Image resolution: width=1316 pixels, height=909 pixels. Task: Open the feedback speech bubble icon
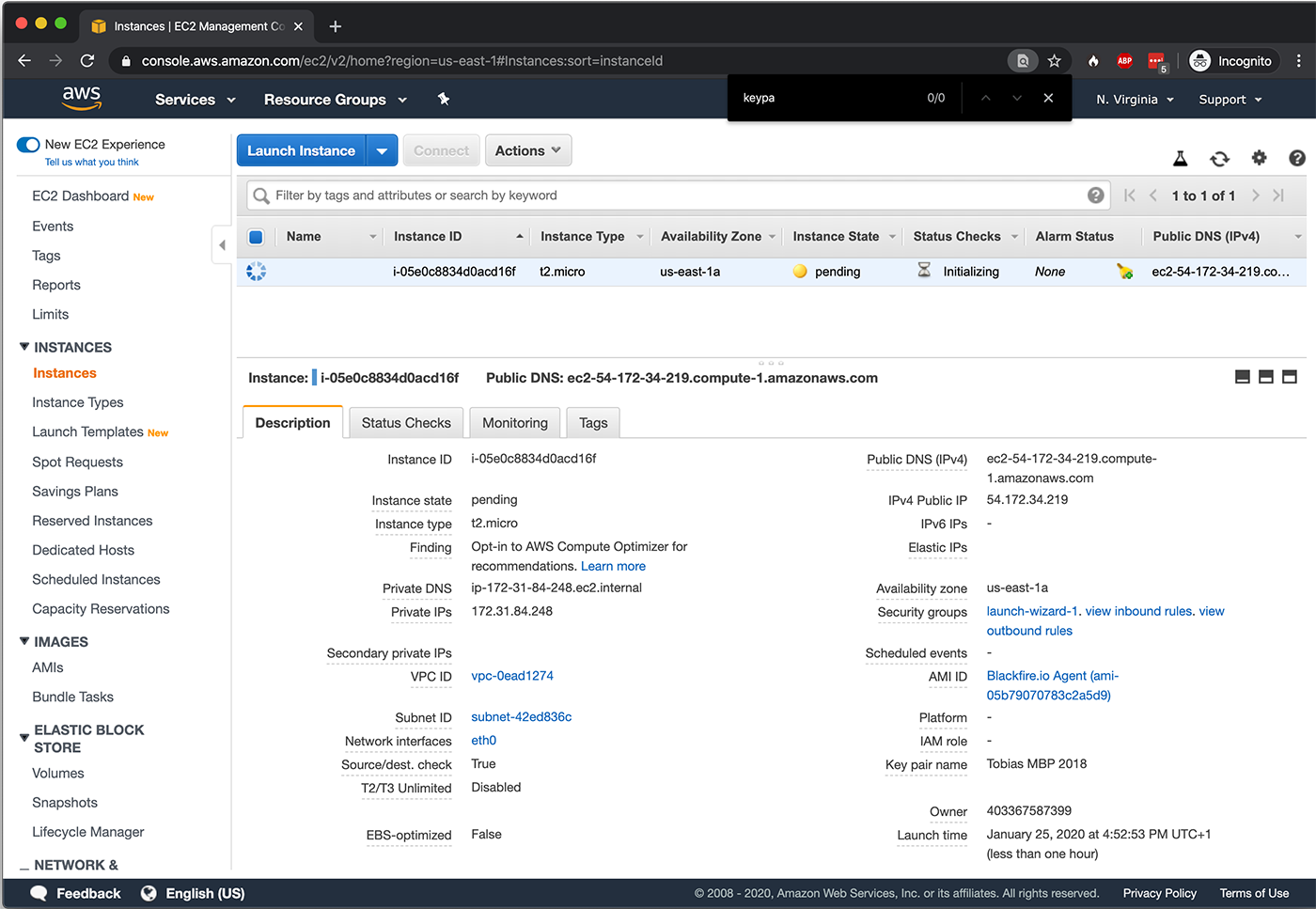pos(39,893)
